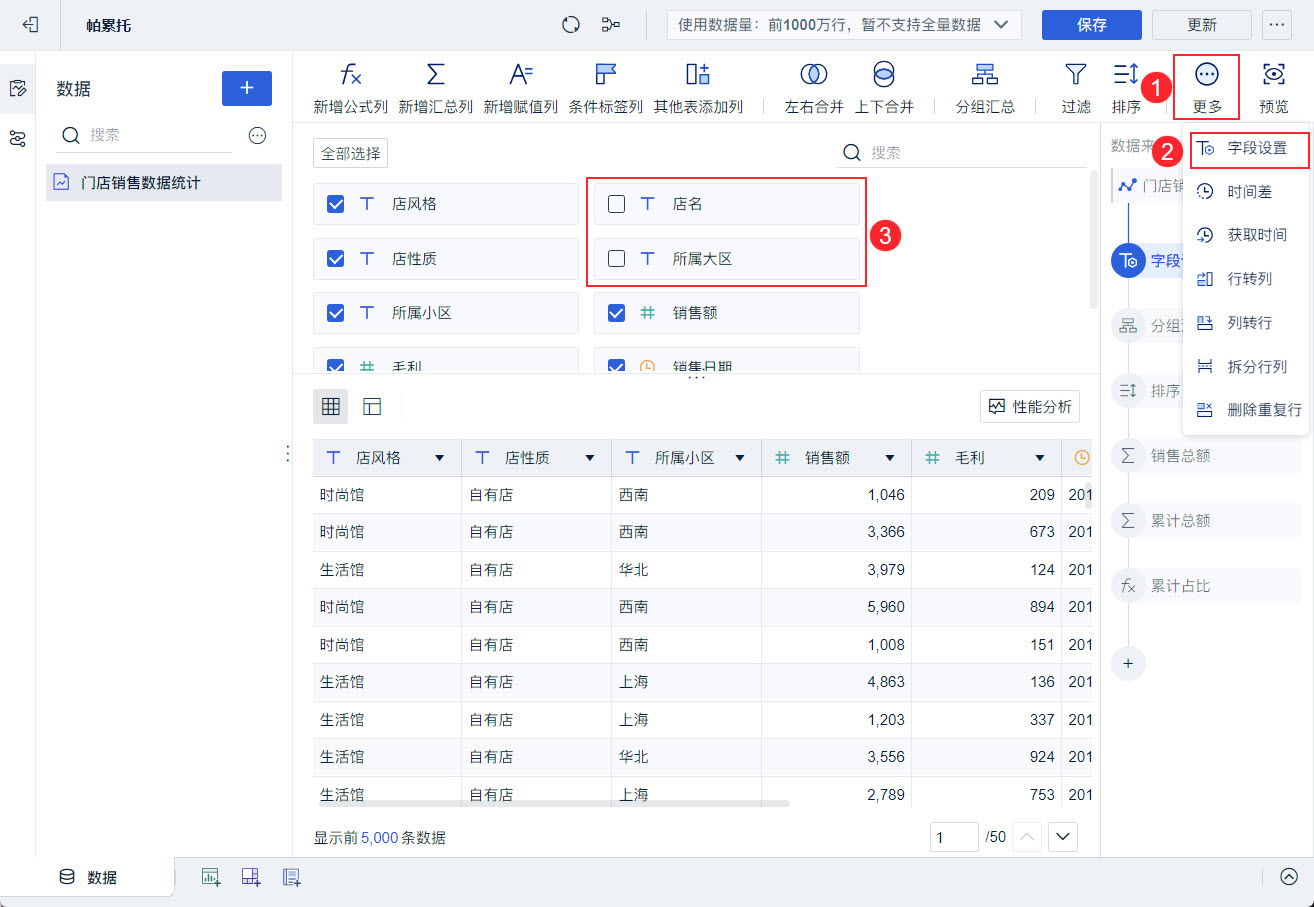Select 时间差 from the More menu
The width and height of the screenshot is (1314, 907).
(x=1246, y=191)
